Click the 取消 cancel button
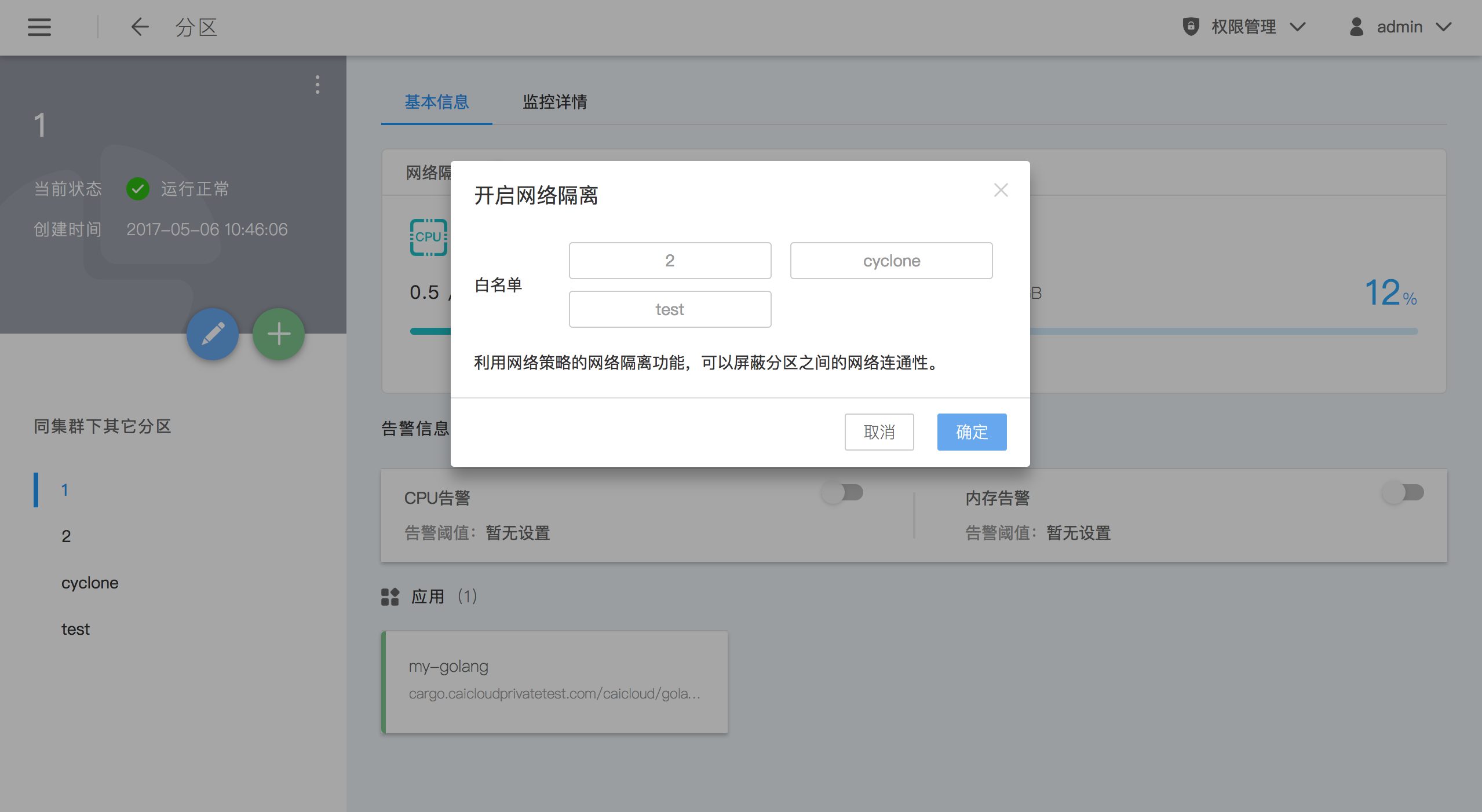 point(879,432)
